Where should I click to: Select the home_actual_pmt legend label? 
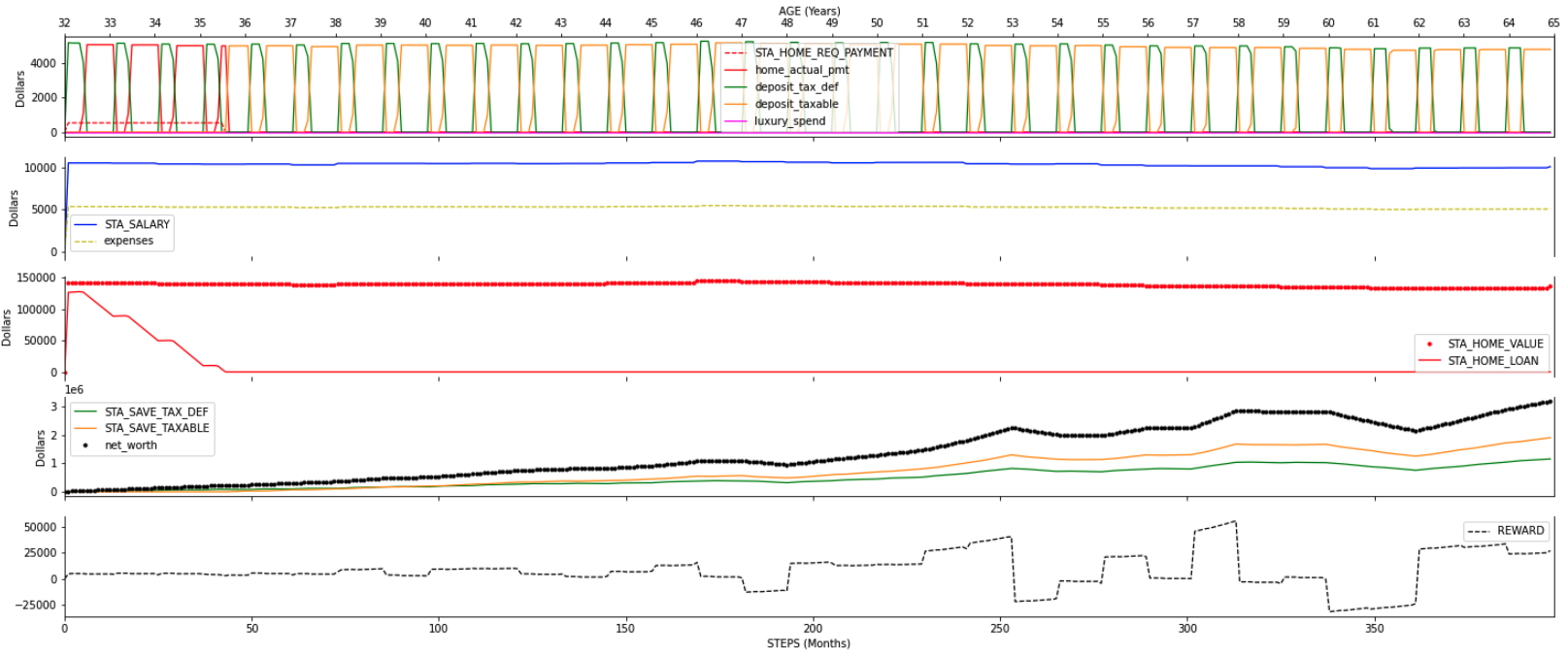click(801, 70)
